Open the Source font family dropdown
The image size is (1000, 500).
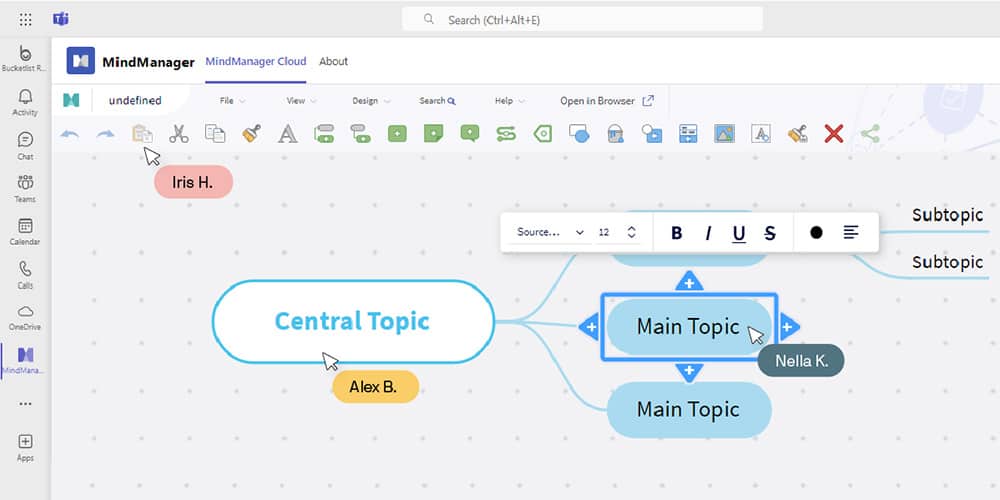click(x=549, y=232)
